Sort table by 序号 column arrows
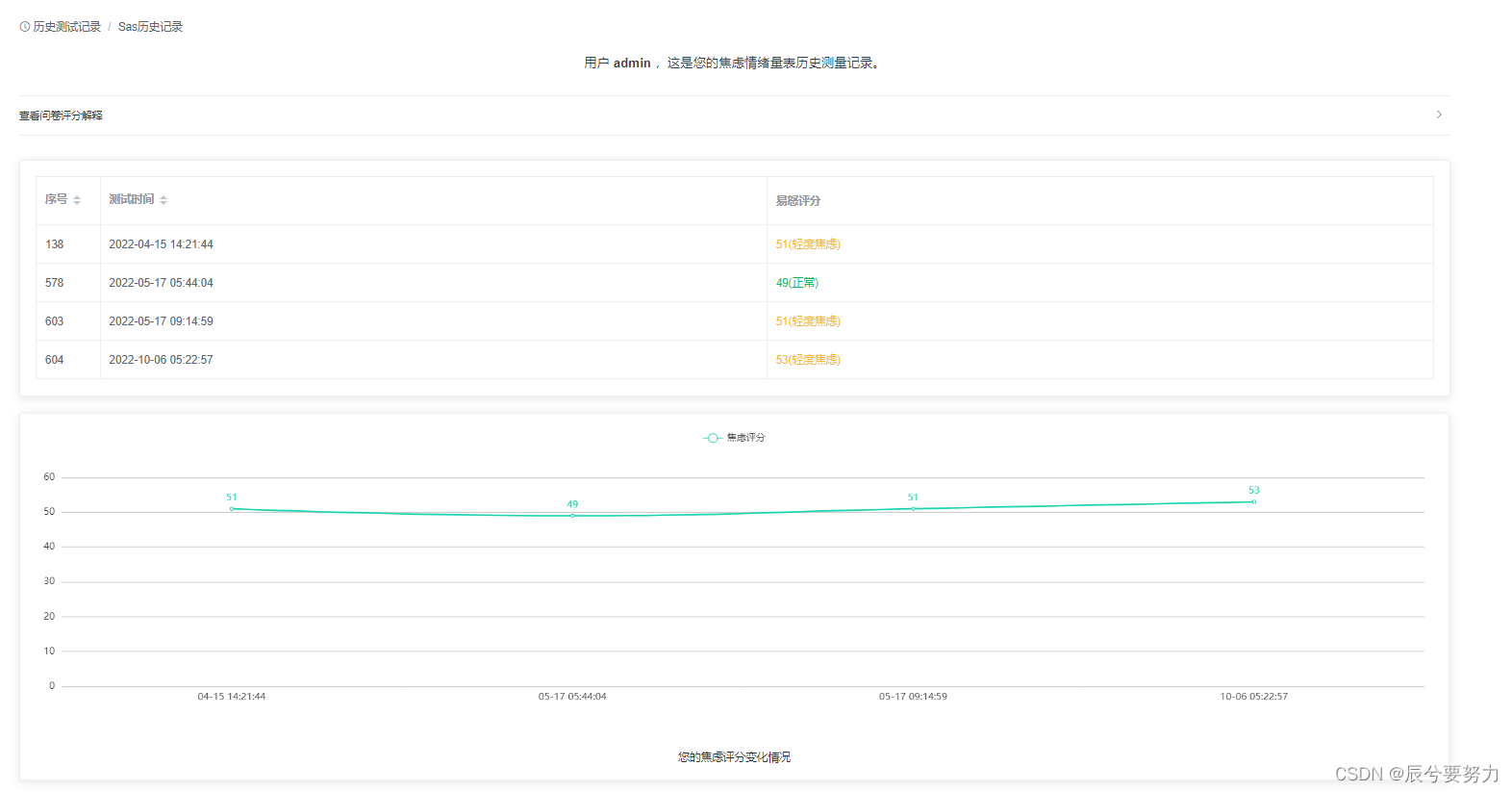 [x=77, y=200]
